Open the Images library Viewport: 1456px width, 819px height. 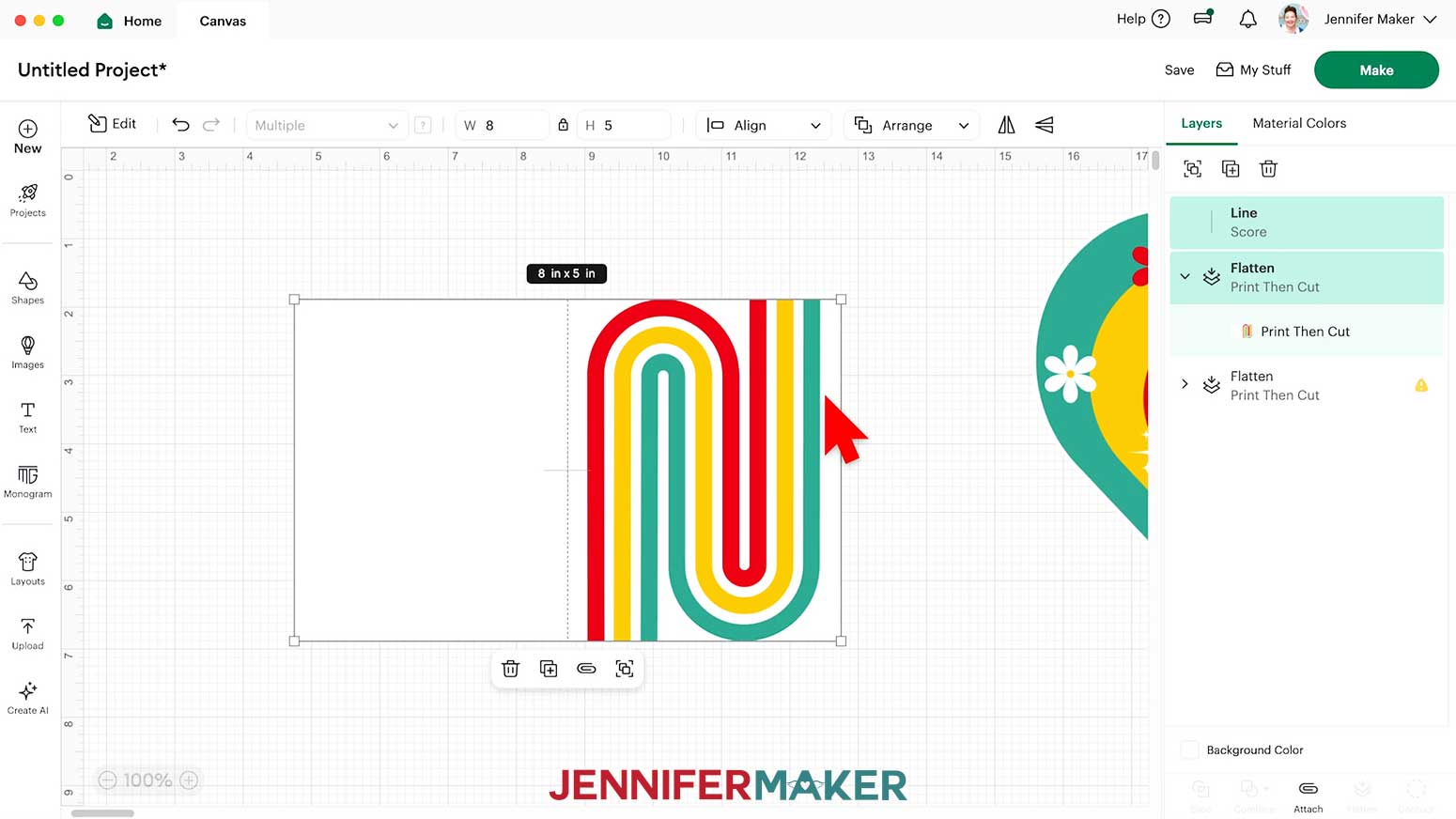click(x=28, y=352)
